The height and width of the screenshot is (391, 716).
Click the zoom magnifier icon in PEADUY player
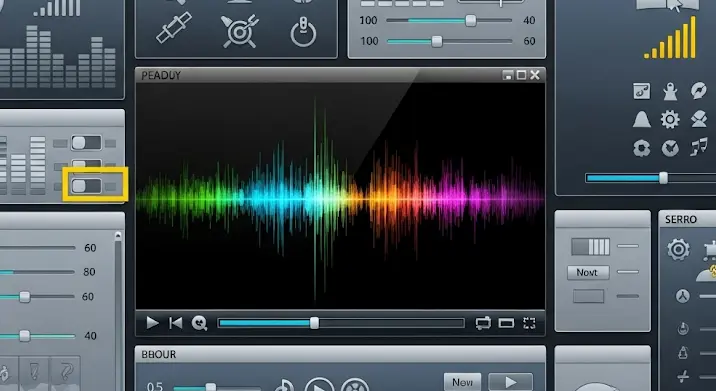click(199, 323)
